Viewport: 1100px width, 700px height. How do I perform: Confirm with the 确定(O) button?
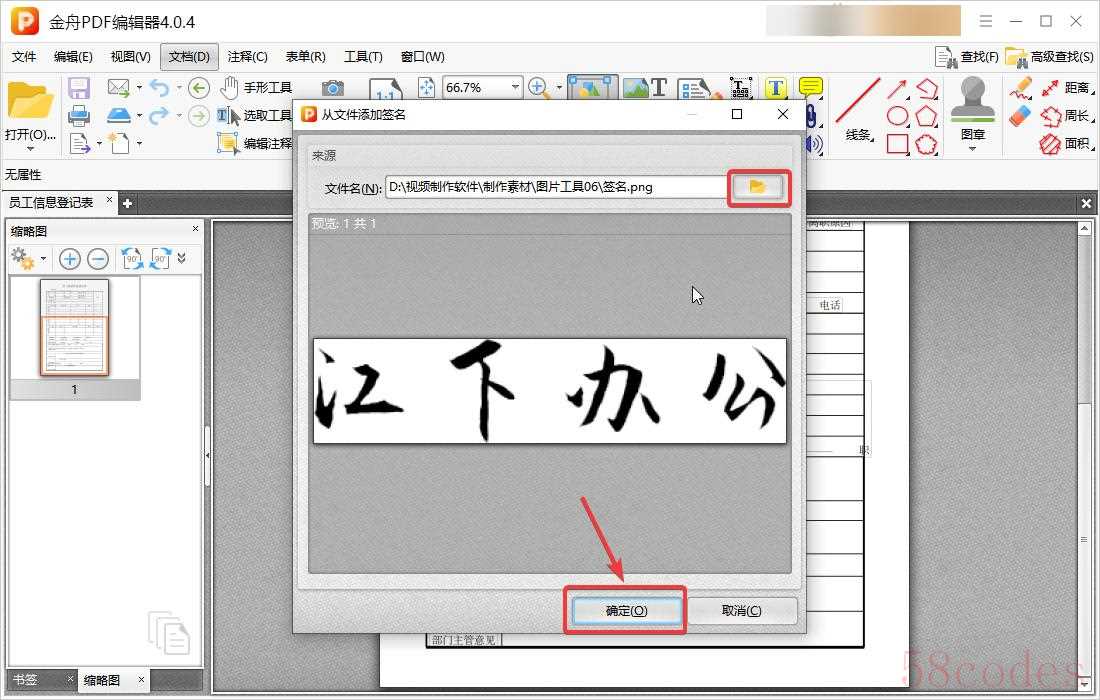(626, 610)
